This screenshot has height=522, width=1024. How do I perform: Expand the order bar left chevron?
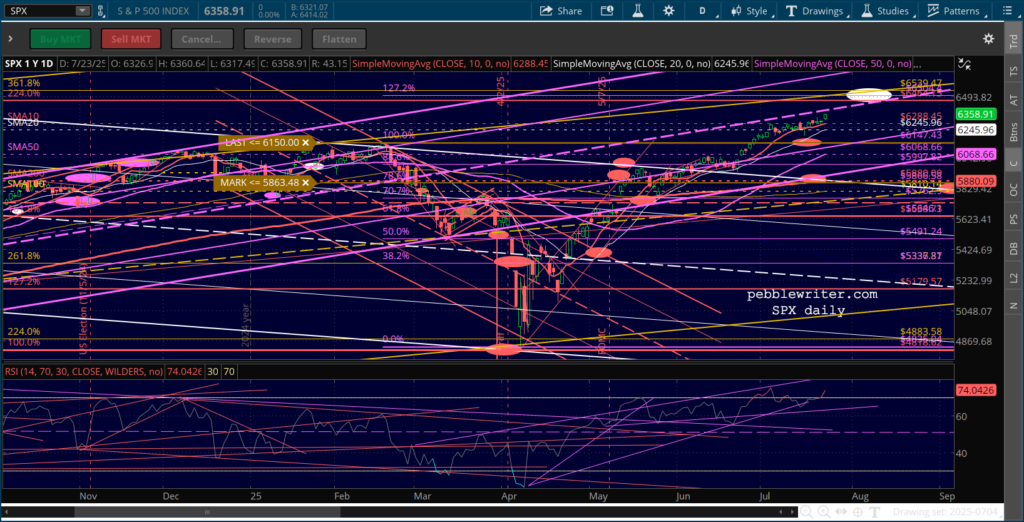9,39
